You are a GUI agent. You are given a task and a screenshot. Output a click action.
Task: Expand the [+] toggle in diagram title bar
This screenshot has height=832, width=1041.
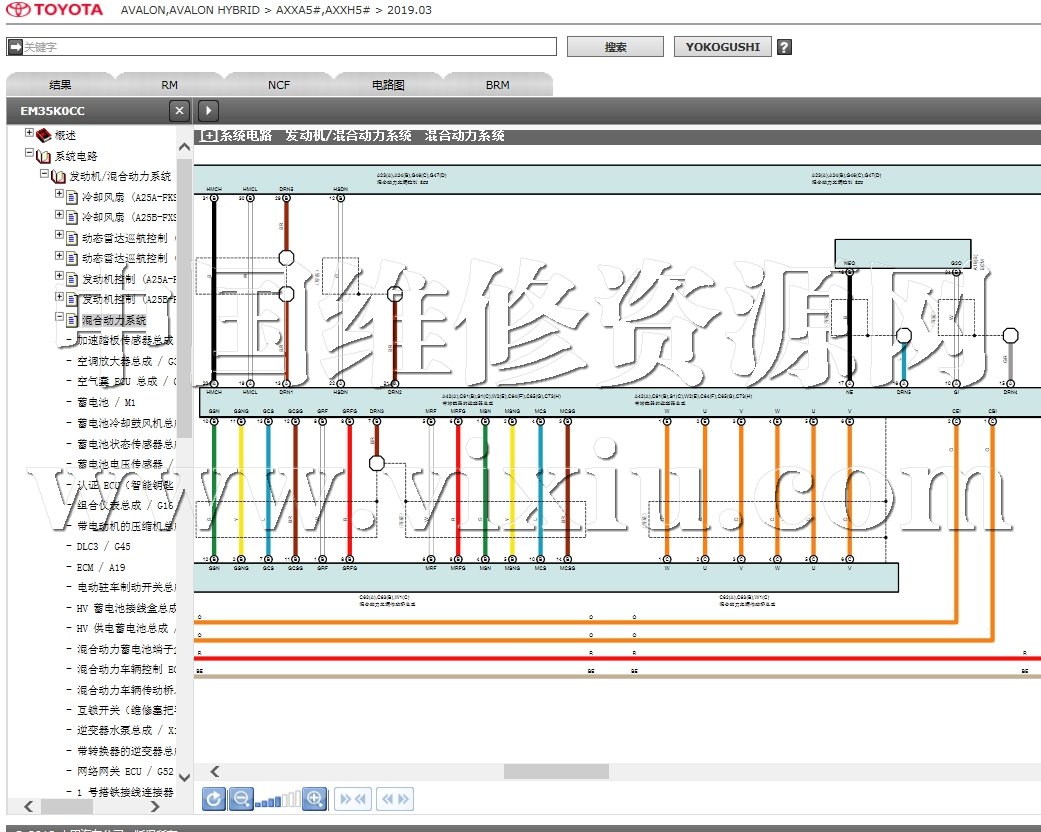(x=208, y=136)
